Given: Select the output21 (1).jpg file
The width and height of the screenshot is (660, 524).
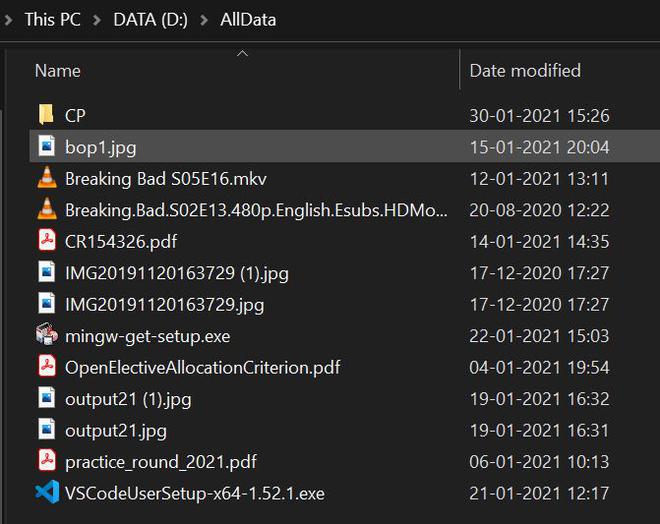Looking at the screenshot, I should pos(128,399).
